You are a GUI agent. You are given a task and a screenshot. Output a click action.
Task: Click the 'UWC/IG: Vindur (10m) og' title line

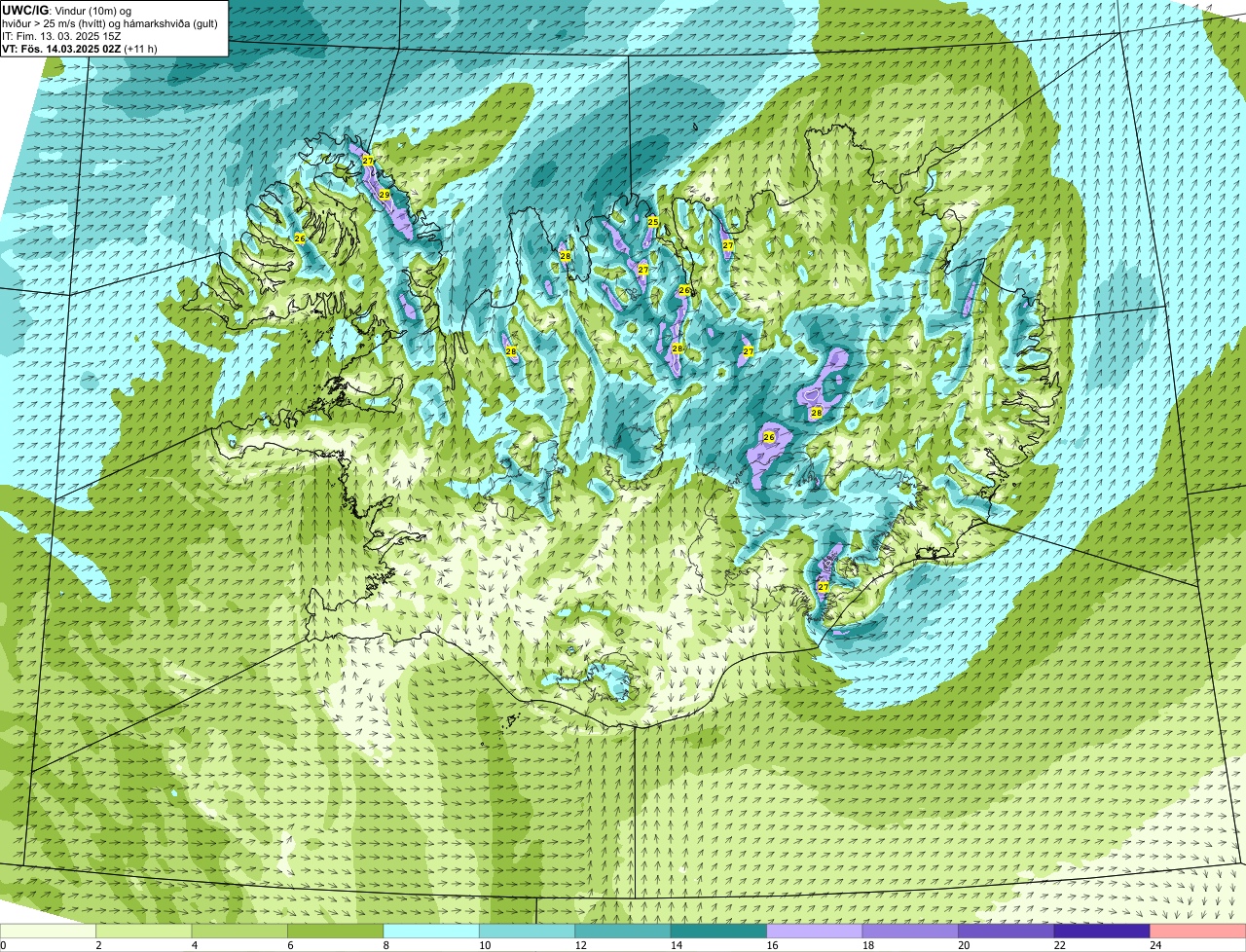(66, 10)
